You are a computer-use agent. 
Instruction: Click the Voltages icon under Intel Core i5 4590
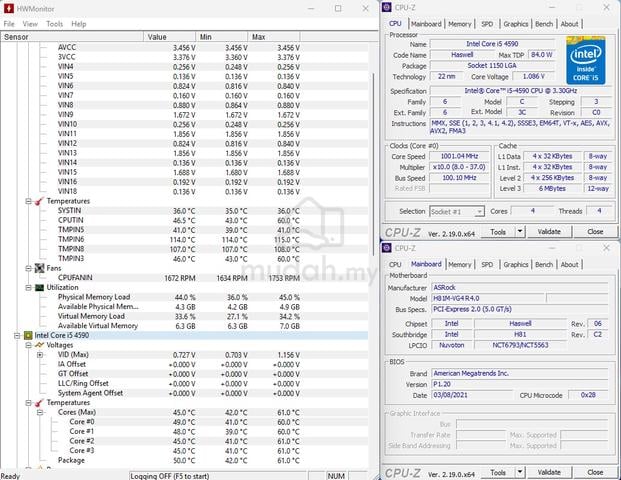tap(39, 345)
